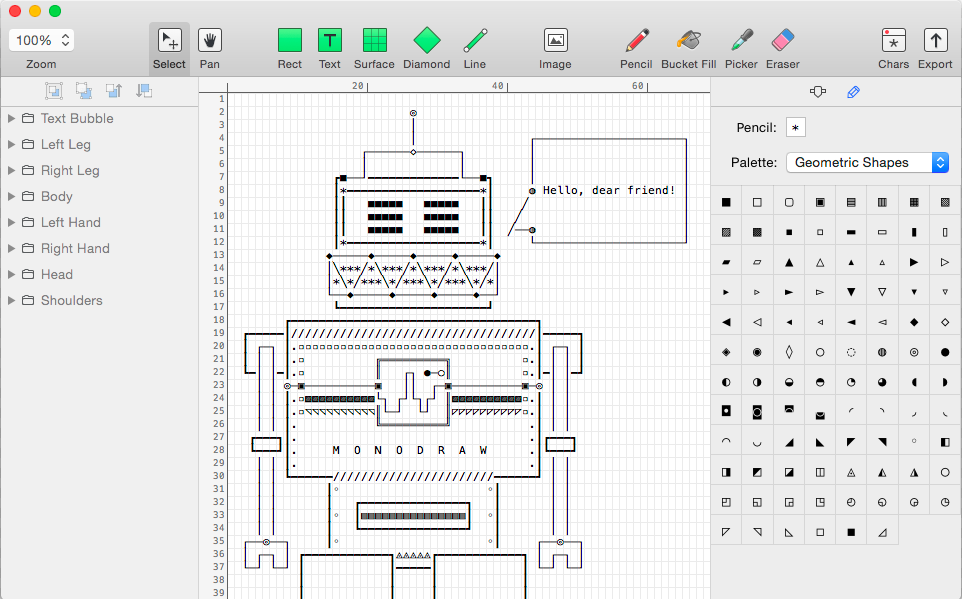Select the Shoulders group in sidebar
The height and width of the screenshot is (599, 962).
pos(71,301)
